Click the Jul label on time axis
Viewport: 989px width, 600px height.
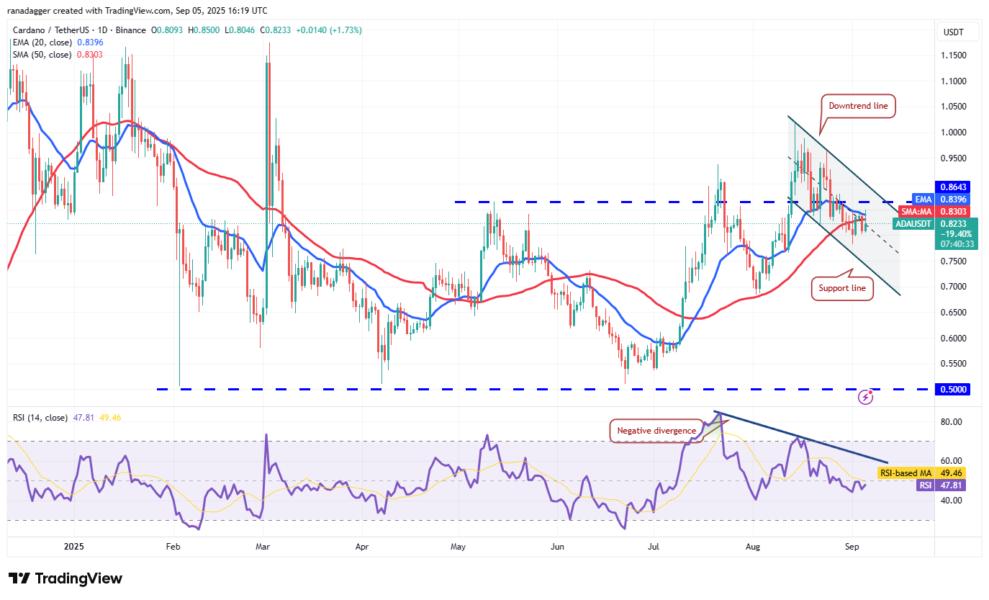tap(653, 547)
